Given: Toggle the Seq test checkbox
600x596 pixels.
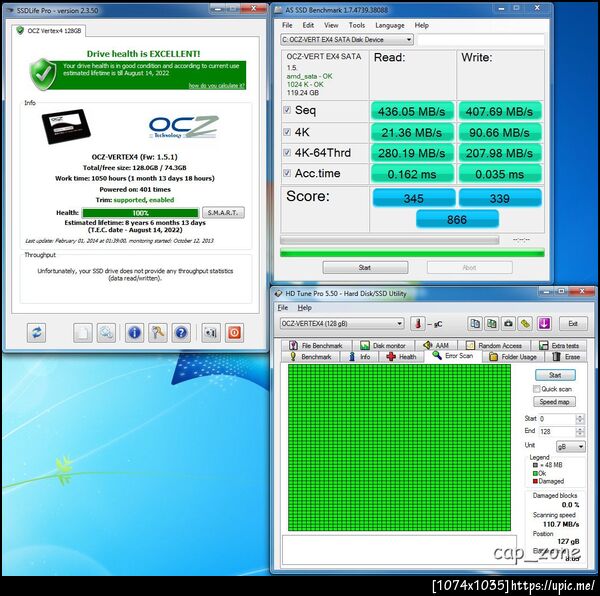Looking at the screenshot, I should tap(287, 110).
